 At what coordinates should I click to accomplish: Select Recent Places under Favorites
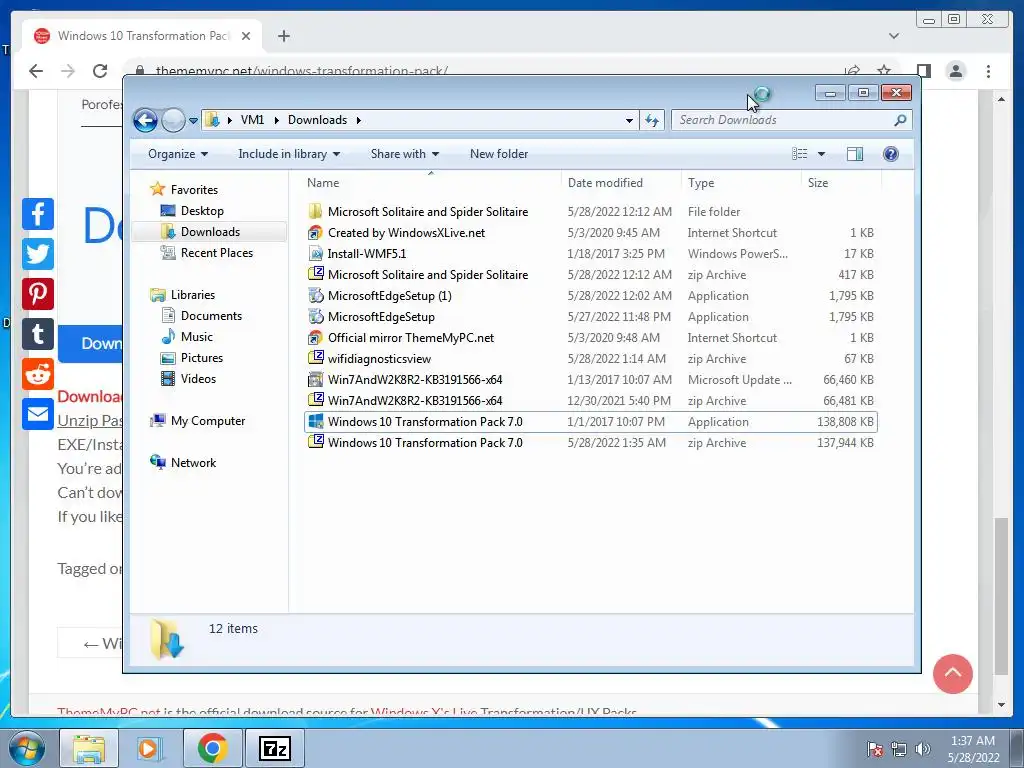216,253
